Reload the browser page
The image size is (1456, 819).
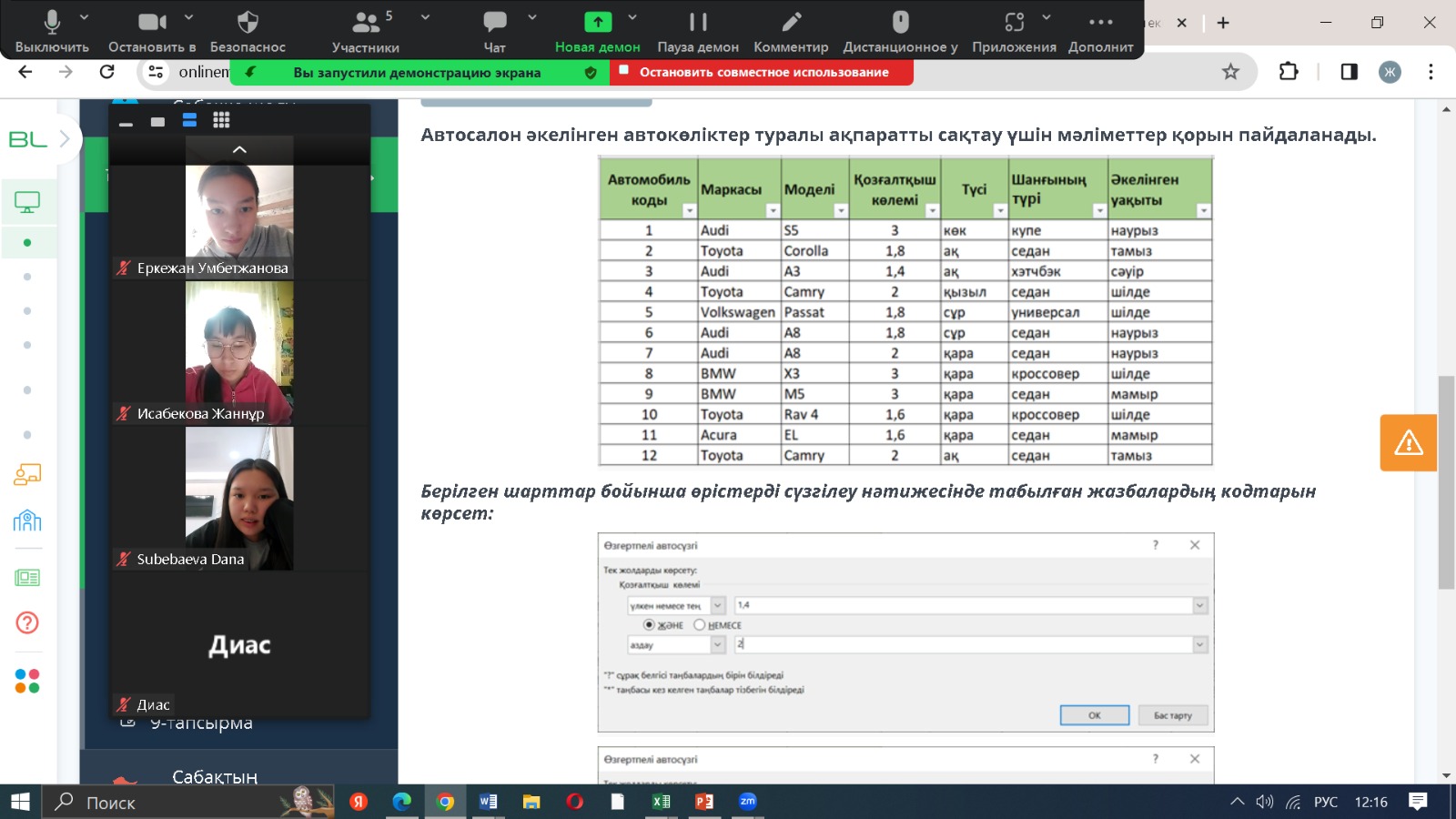tap(107, 72)
